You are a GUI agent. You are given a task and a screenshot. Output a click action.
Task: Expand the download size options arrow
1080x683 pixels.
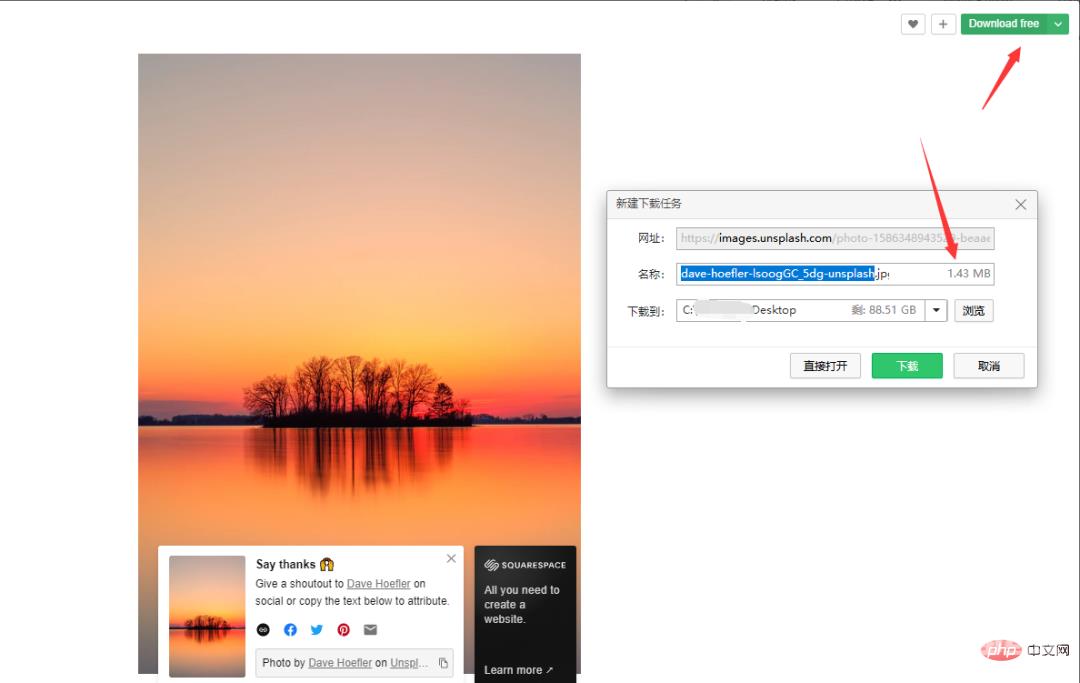[x=1058, y=24]
